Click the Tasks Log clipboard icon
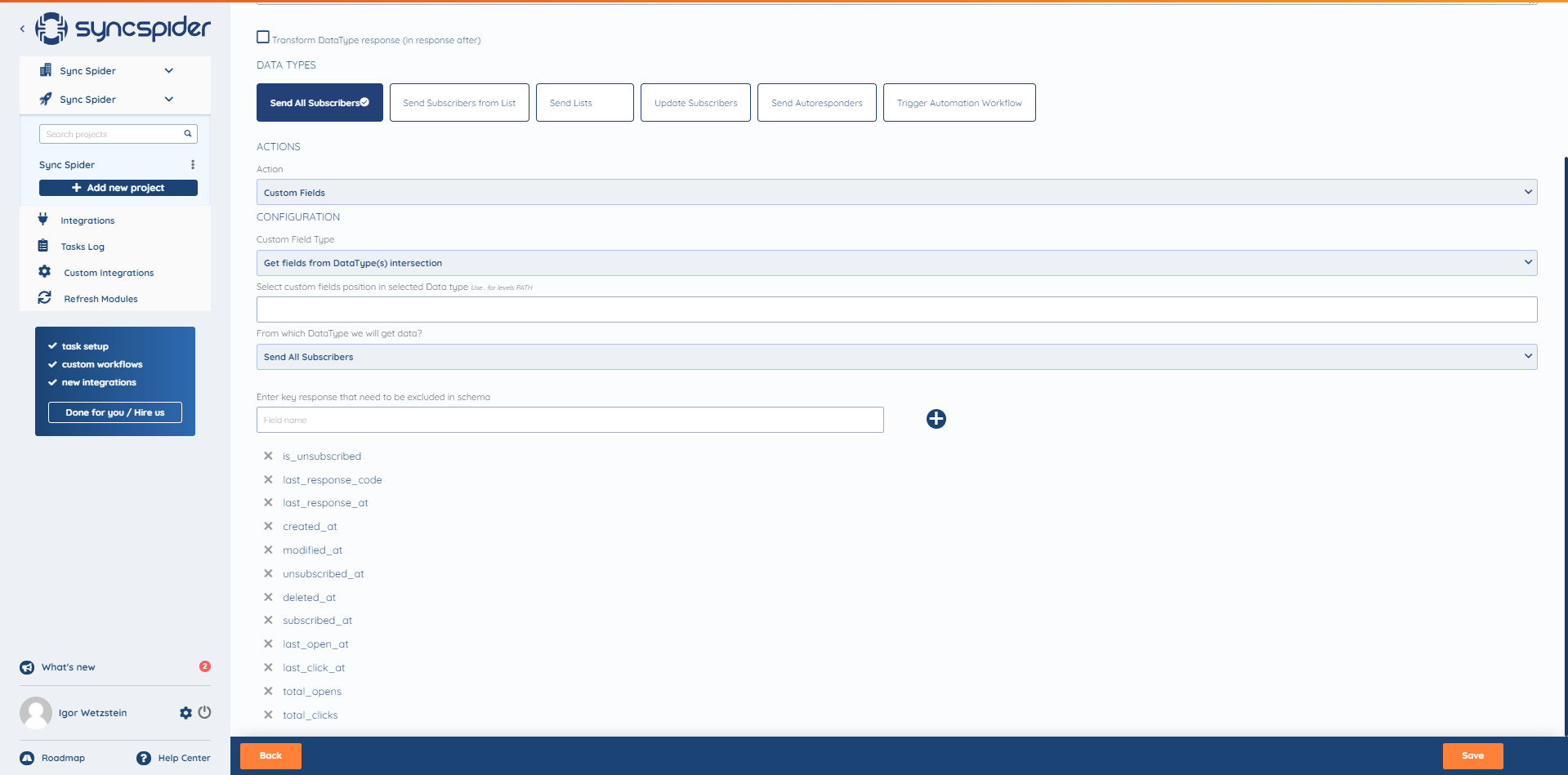 click(43, 246)
